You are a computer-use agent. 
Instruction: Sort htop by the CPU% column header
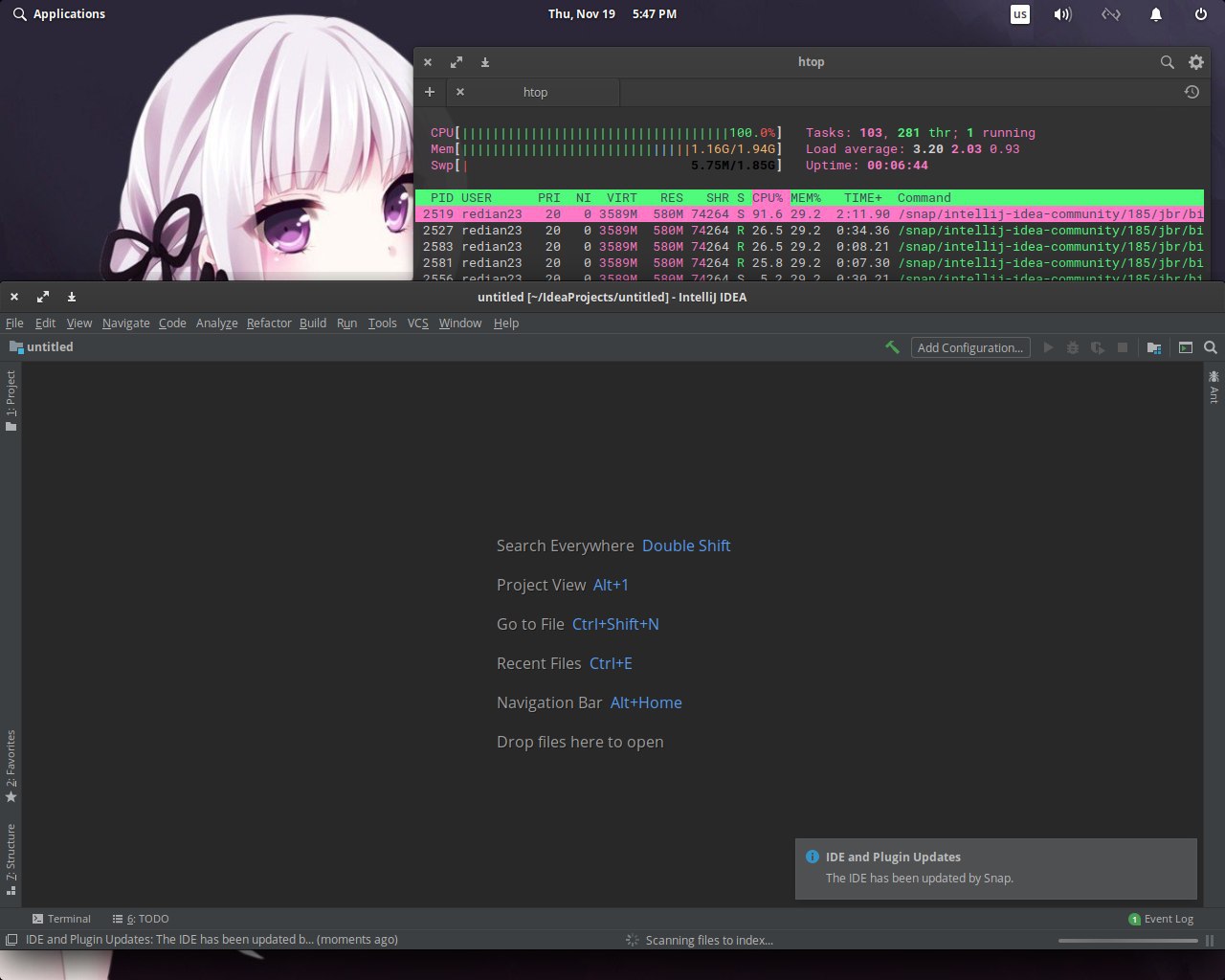pyautogui.click(x=768, y=198)
